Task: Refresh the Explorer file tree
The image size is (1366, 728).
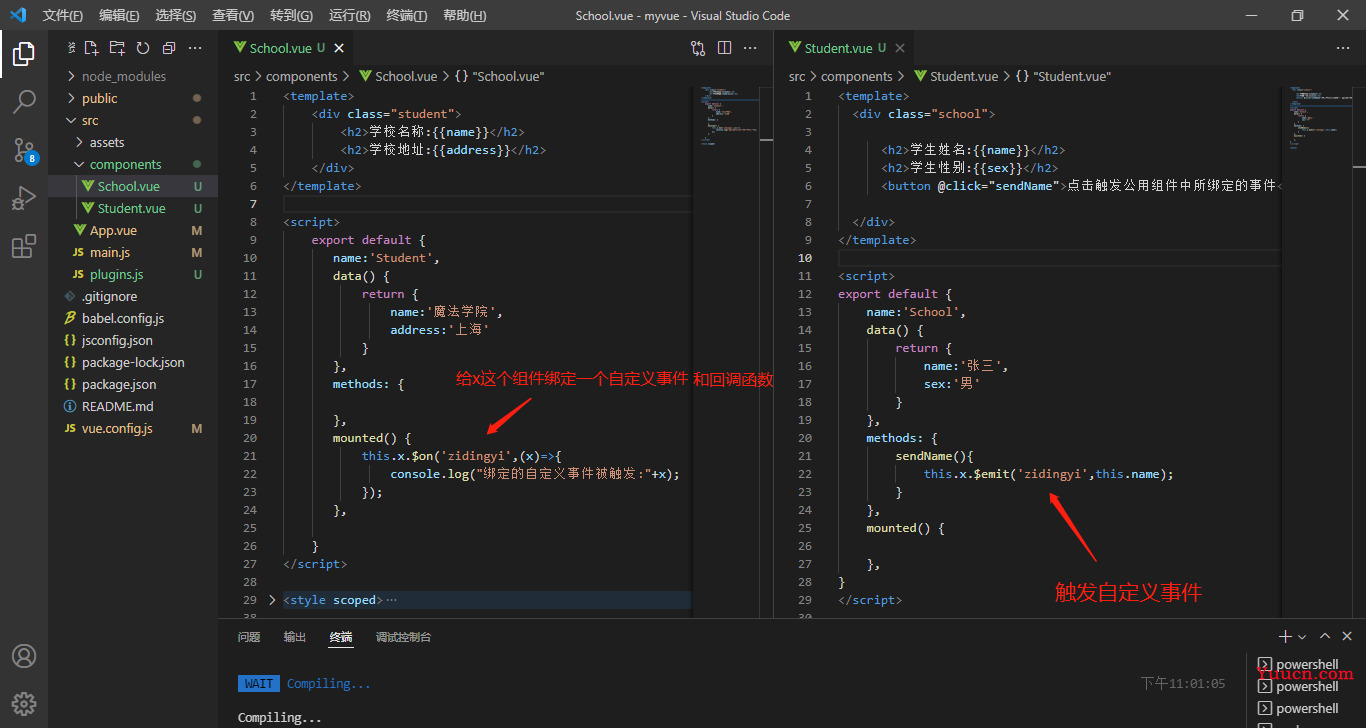Action: 143,48
